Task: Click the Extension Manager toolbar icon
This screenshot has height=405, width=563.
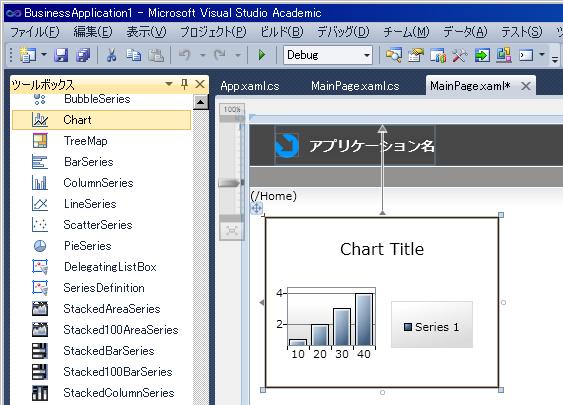Action: pos(504,55)
